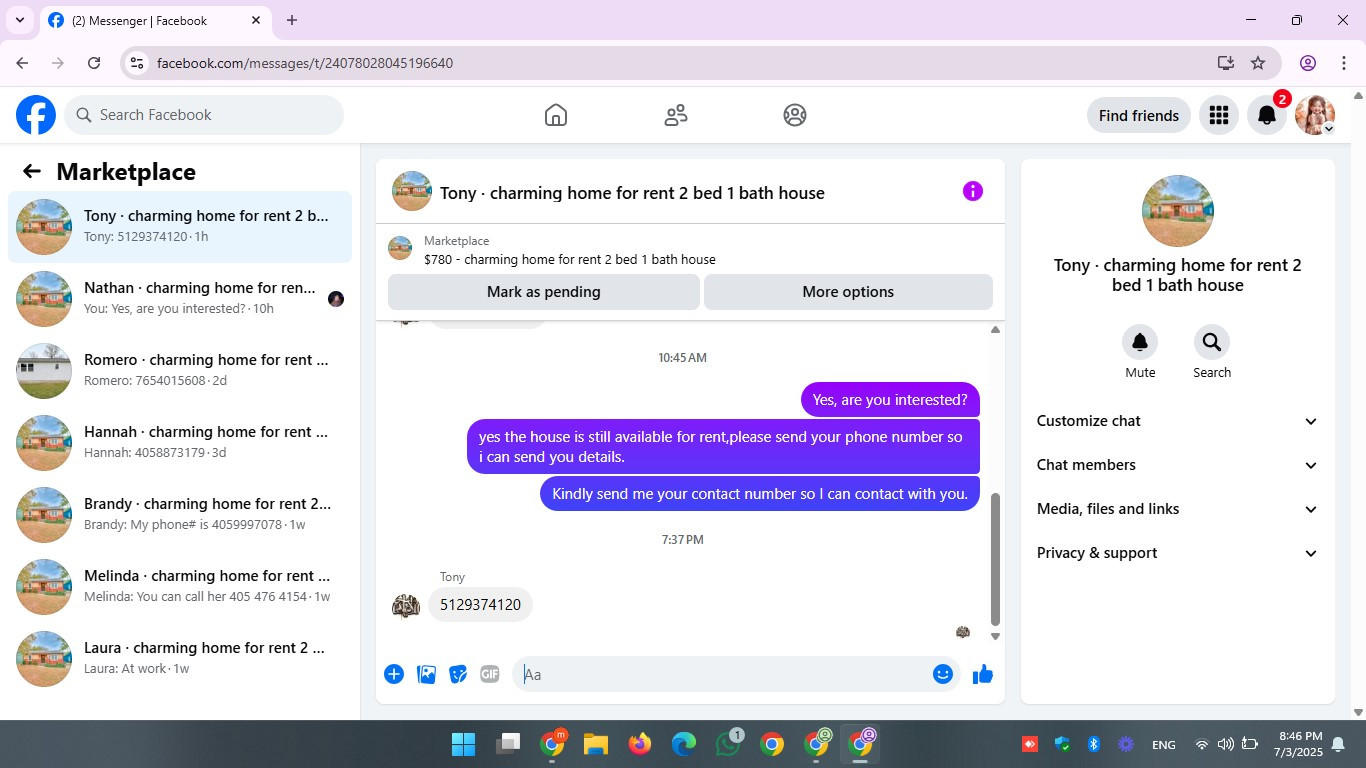
Task: Close the Messenger browser tab
Action: (256, 20)
